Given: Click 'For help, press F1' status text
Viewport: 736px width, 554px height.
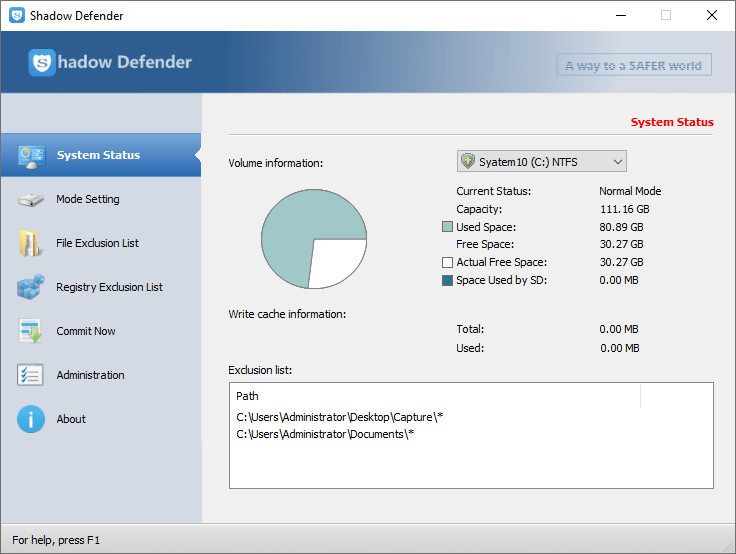Looking at the screenshot, I should point(56,540).
